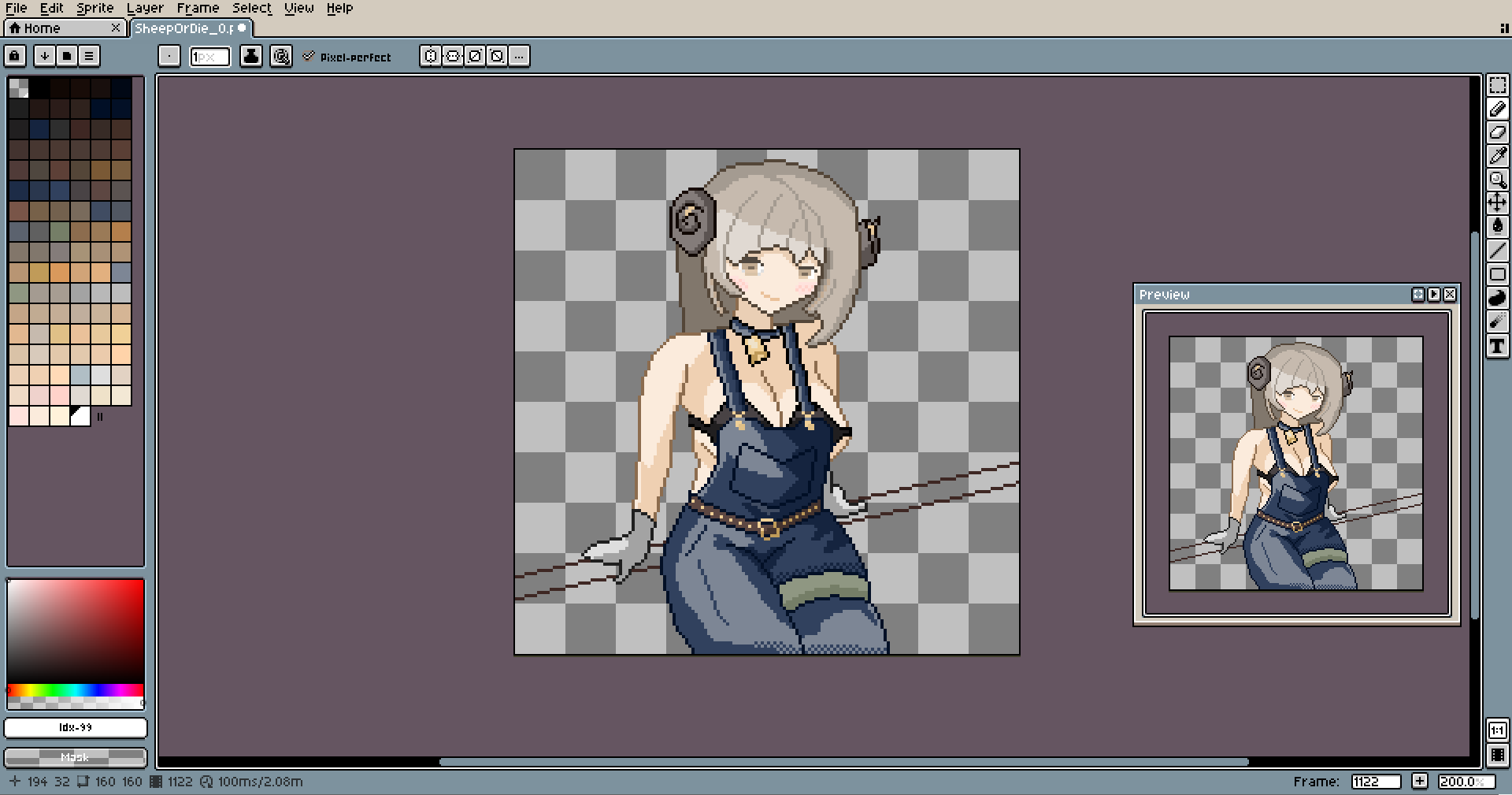
Task: Click the background color Mask button
Action: click(x=76, y=757)
